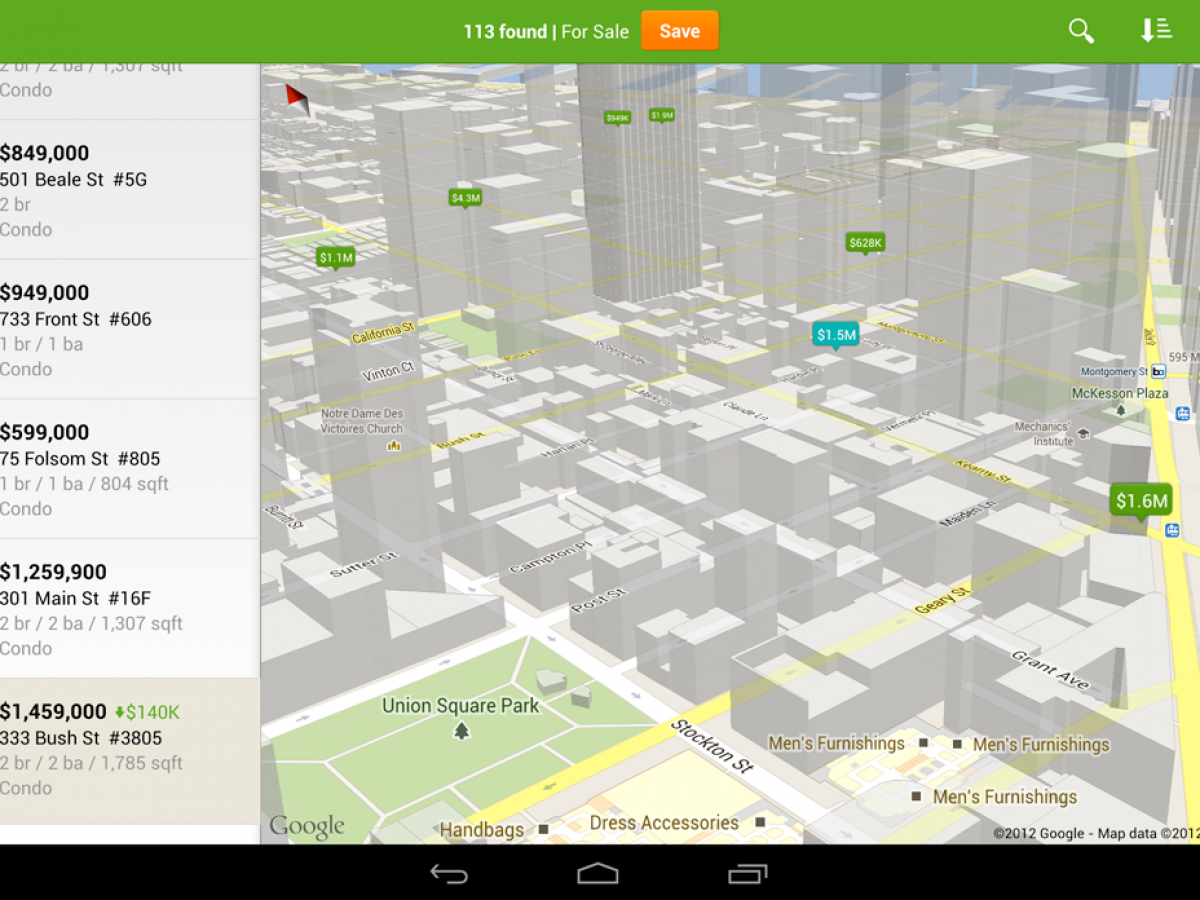Tap the $1.9M map marker
The height and width of the screenshot is (900, 1200).
(x=661, y=115)
